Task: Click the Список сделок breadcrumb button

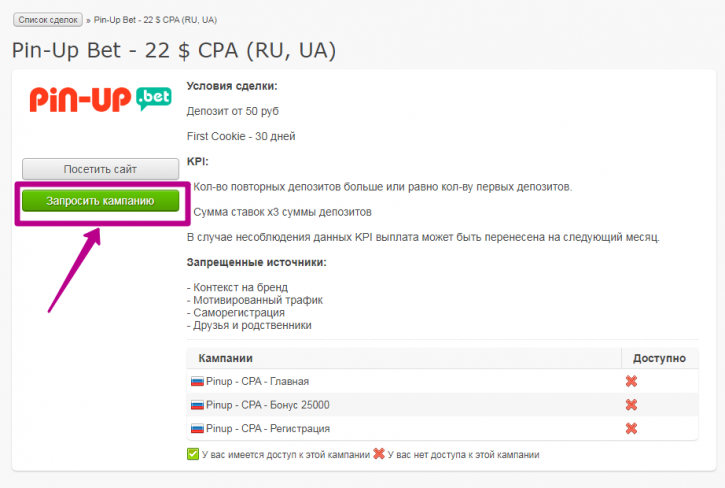Action: 48,20
